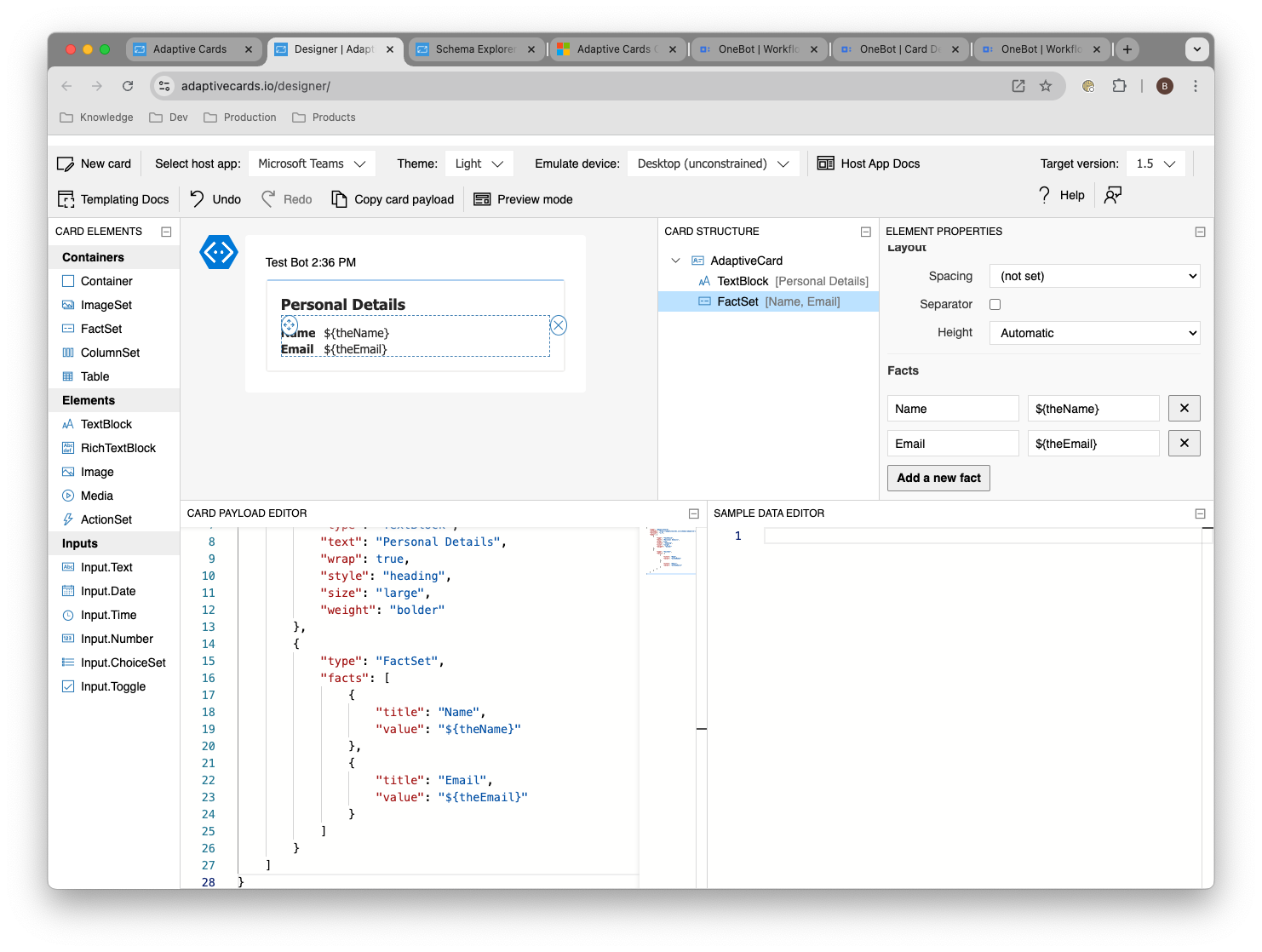
Task: Click Add a new fact button
Action: click(938, 478)
